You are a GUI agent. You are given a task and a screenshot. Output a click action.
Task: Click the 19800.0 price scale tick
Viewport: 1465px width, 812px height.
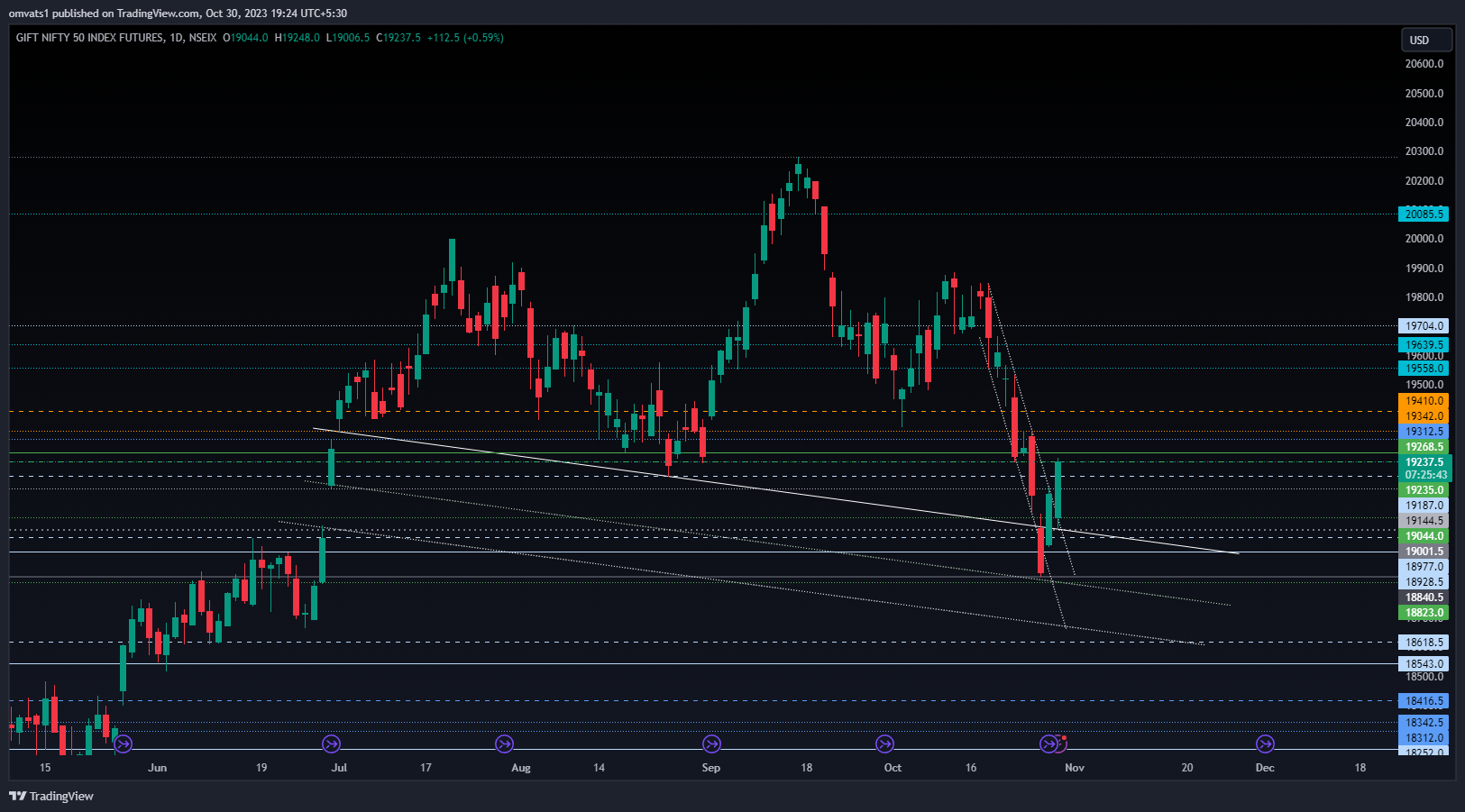coord(1424,297)
